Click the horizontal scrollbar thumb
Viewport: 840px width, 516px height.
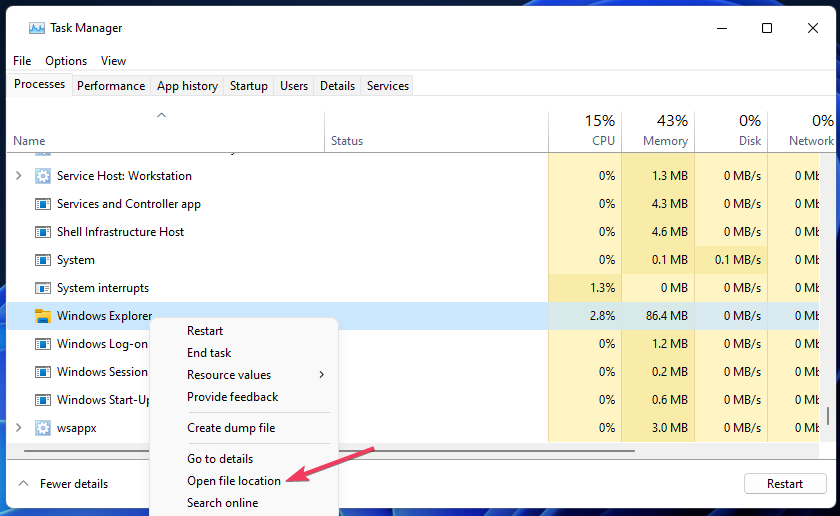(329, 451)
